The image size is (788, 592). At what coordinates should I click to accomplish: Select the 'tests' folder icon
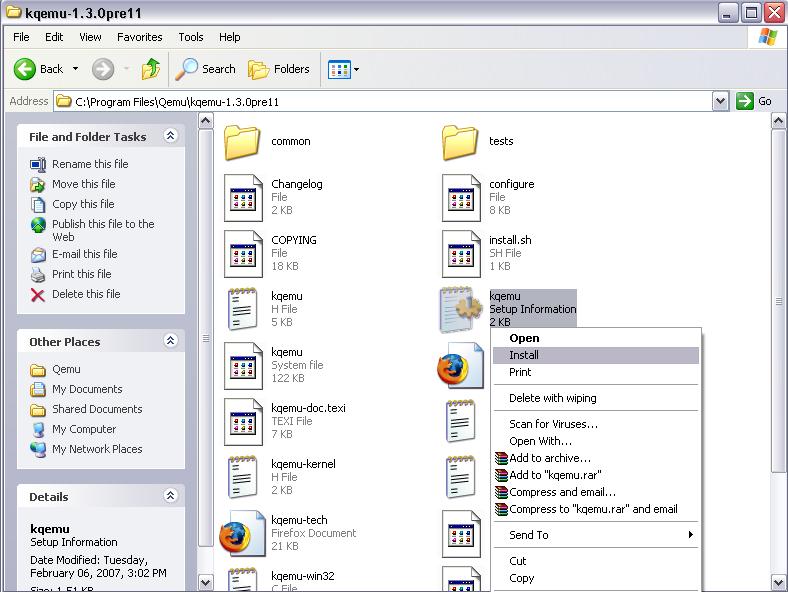coord(461,142)
